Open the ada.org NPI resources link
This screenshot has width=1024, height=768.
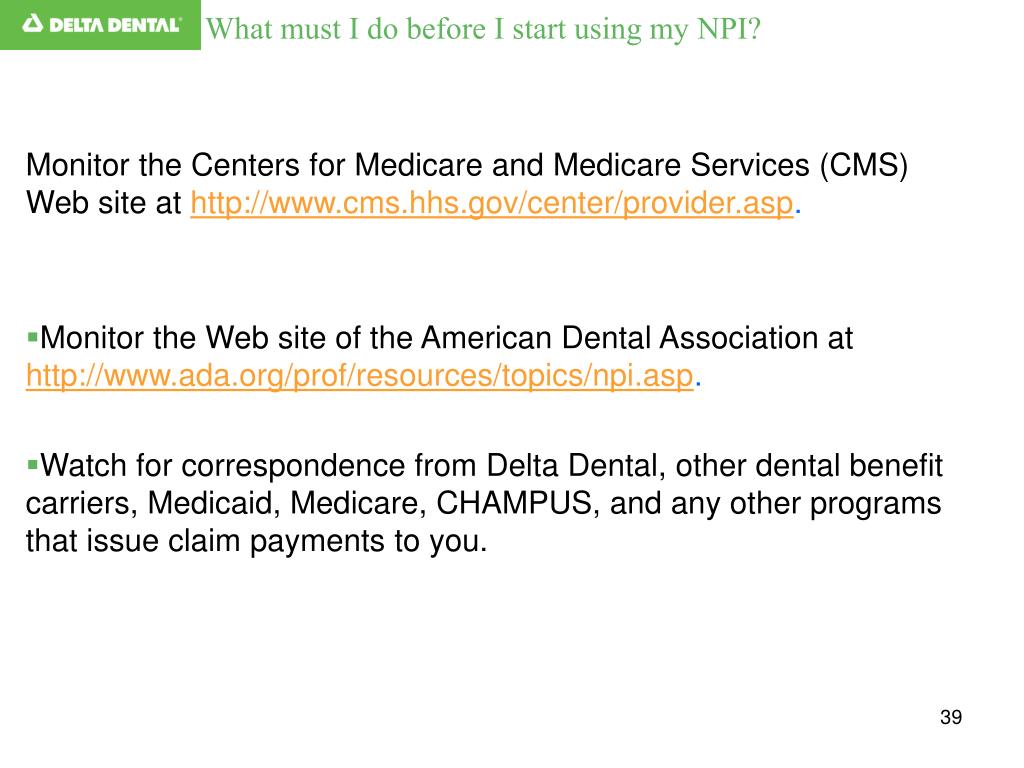(x=359, y=376)
